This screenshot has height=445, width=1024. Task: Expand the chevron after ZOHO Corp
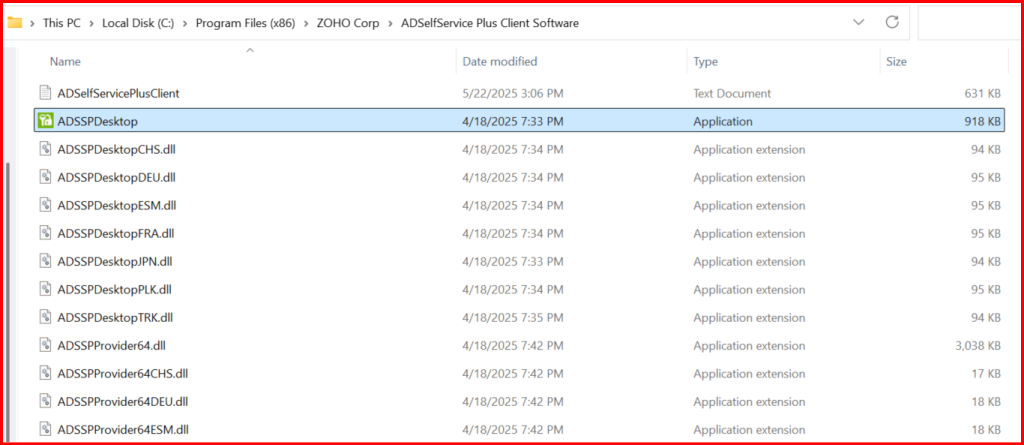point(388,22)
